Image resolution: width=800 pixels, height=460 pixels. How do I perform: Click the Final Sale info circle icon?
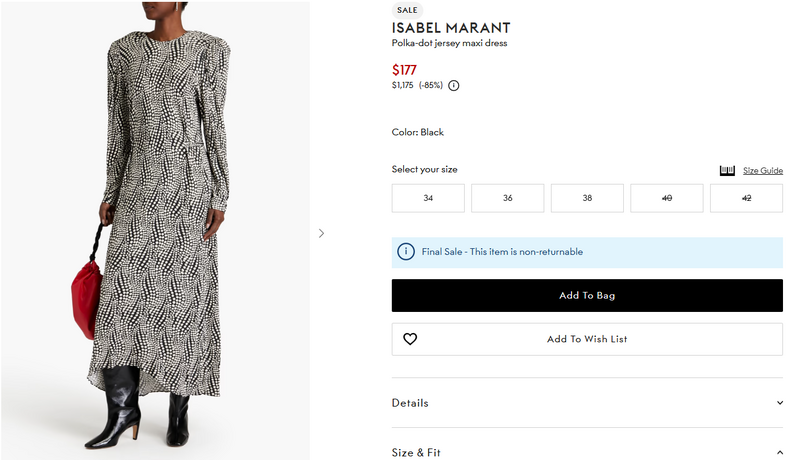(x=406, y=252)
